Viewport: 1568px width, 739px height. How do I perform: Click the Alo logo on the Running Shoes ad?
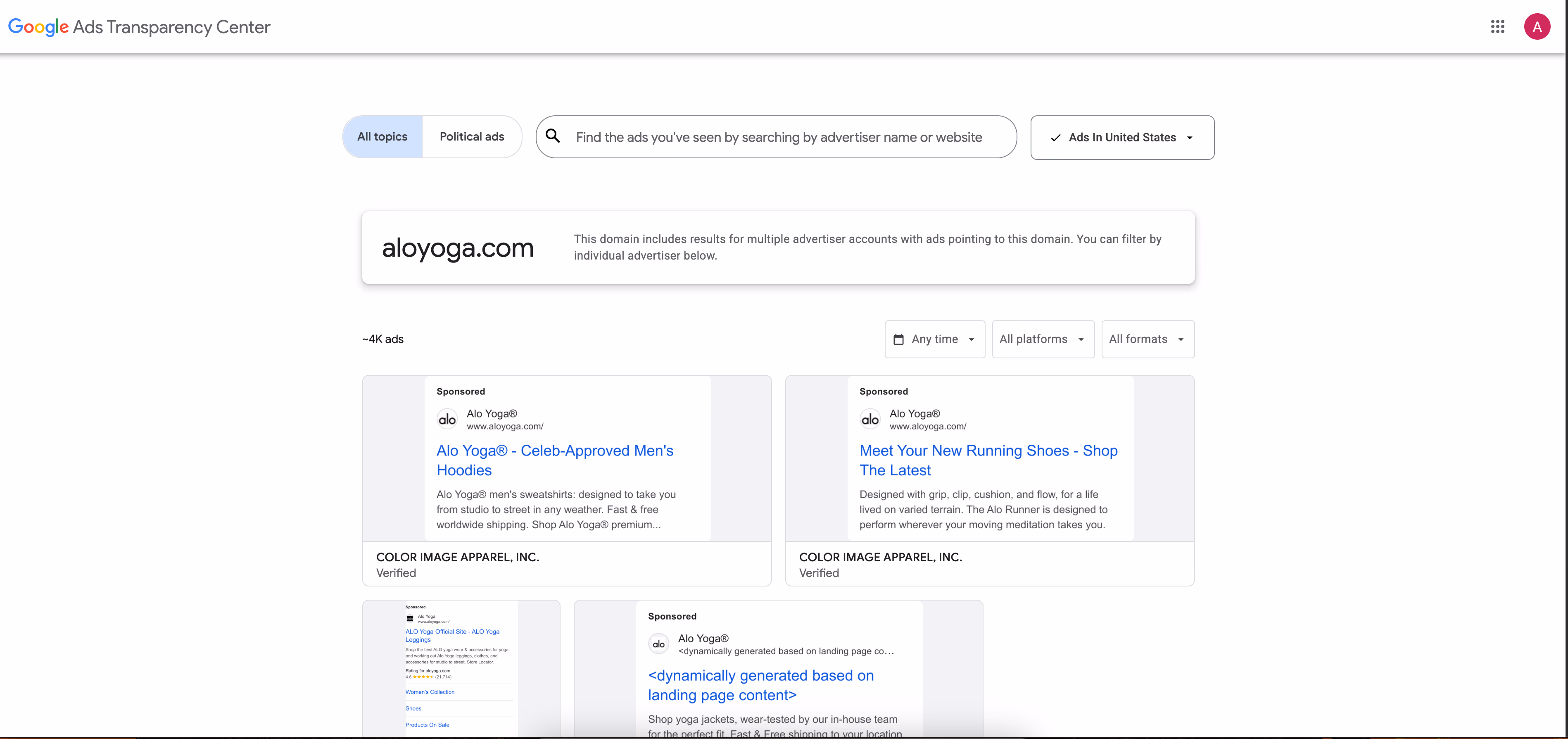(870, 419)
